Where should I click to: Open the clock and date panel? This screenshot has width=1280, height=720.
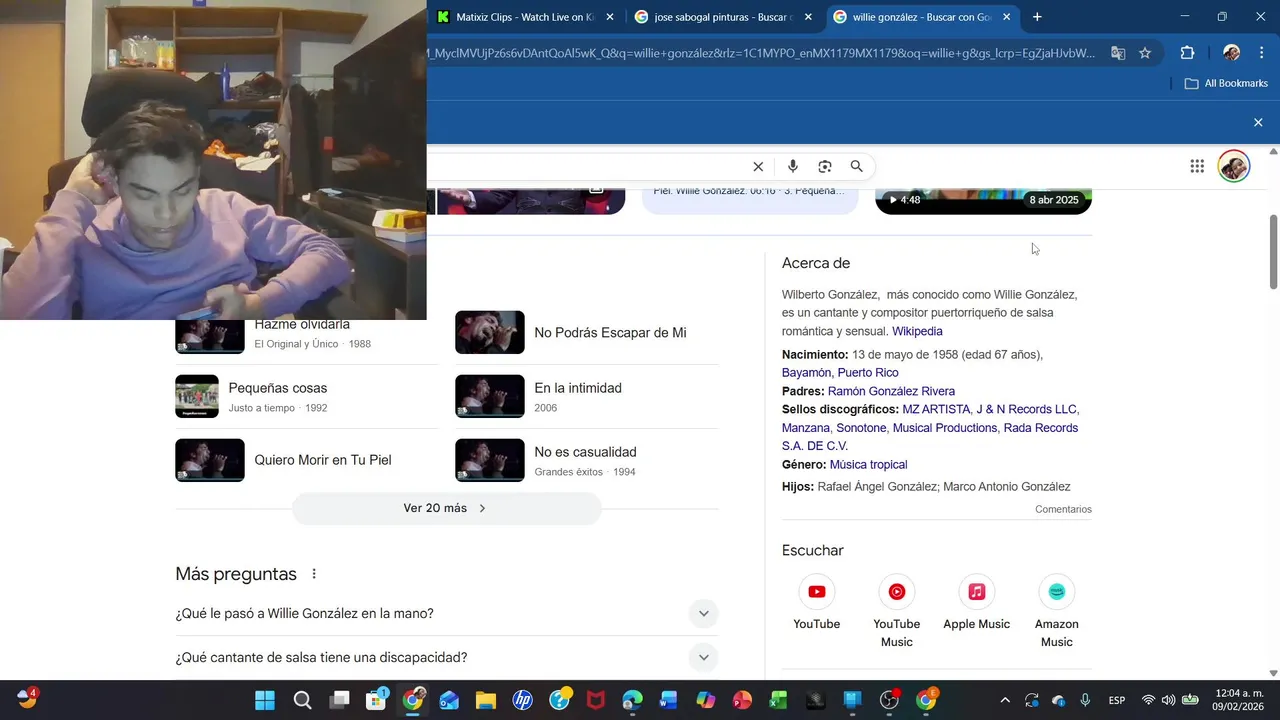click(1238, 700)
